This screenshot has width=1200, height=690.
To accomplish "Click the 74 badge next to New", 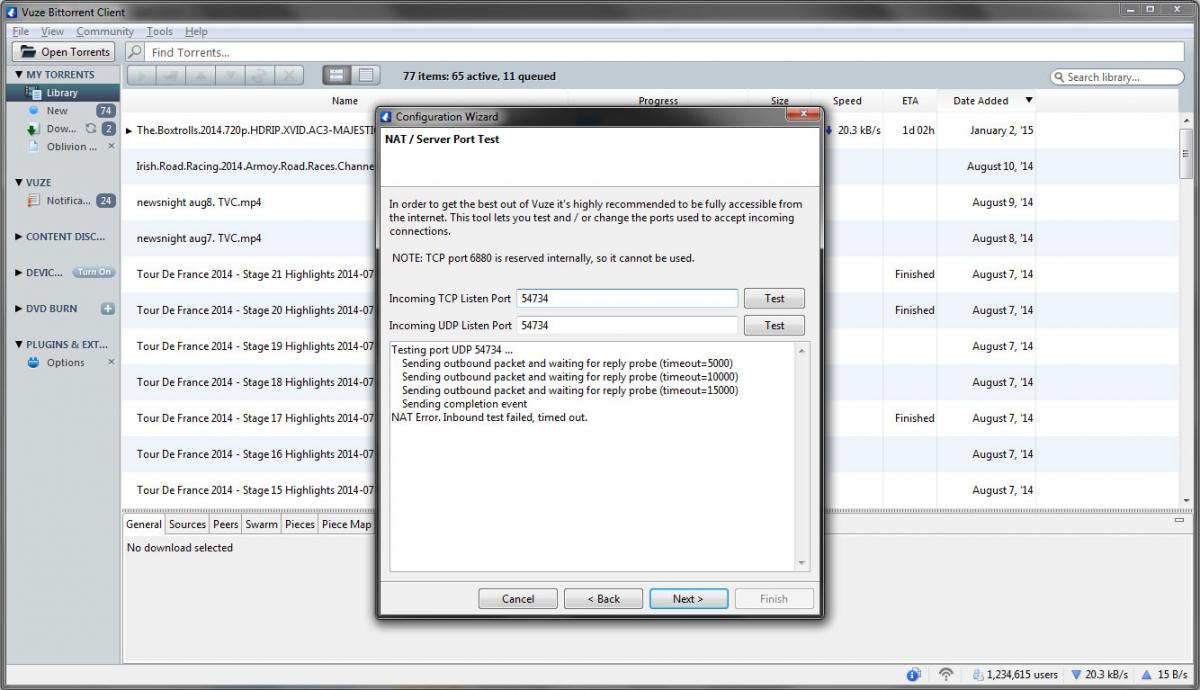I will click(106, 111).
